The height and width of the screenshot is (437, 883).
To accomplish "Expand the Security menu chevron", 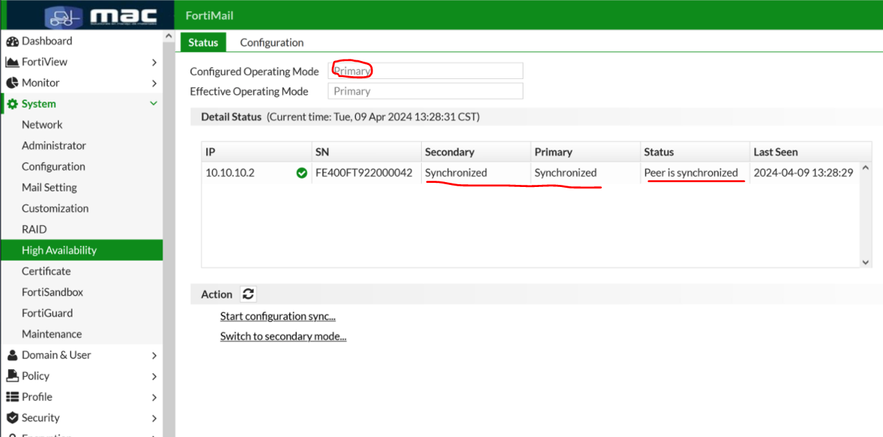I will [154, 418].
